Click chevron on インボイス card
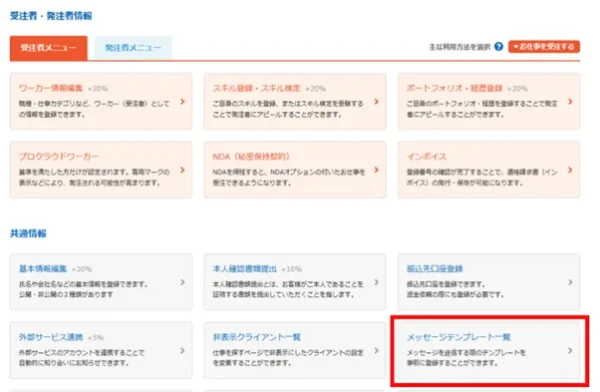Image resolution: width=600 pixels, height=392 pixels. pos(570,170)
